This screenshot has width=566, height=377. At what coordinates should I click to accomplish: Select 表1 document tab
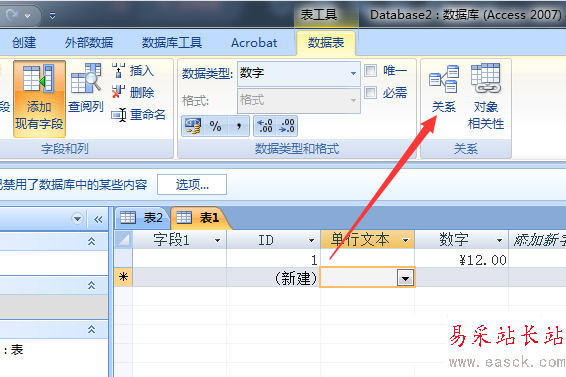(x=201, y=218)
